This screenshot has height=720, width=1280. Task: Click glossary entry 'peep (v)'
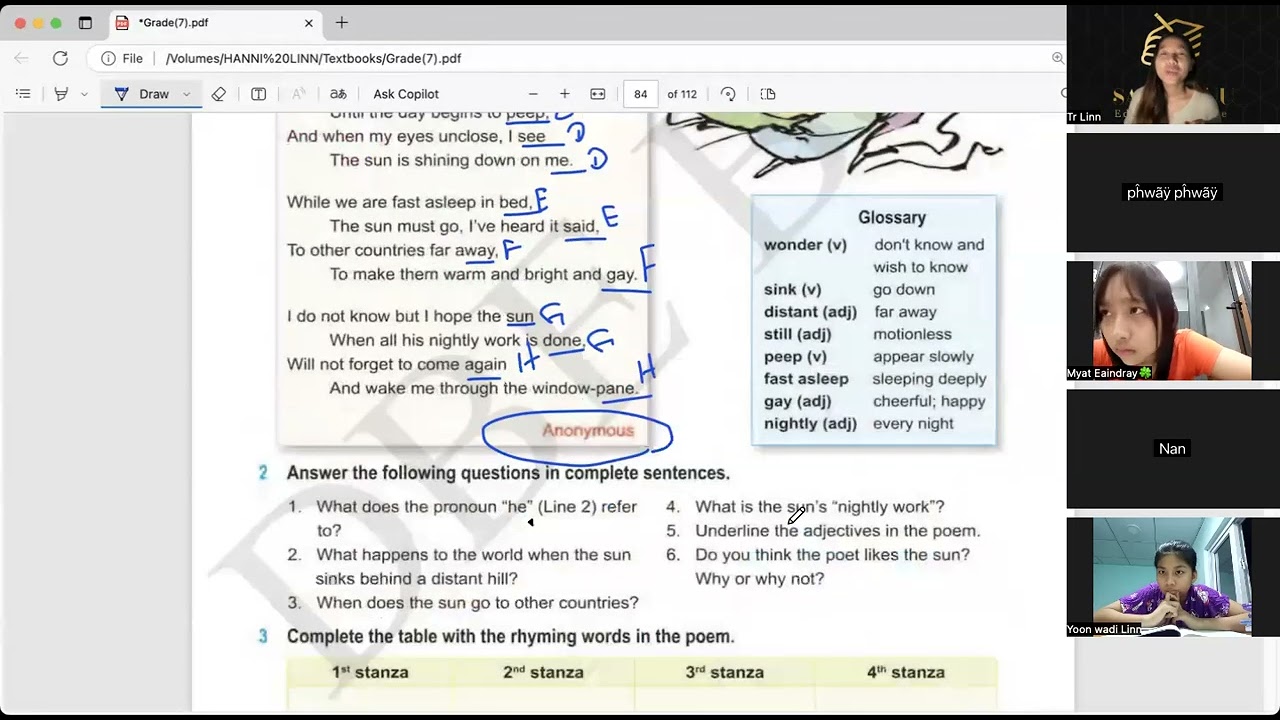point(795,357)
